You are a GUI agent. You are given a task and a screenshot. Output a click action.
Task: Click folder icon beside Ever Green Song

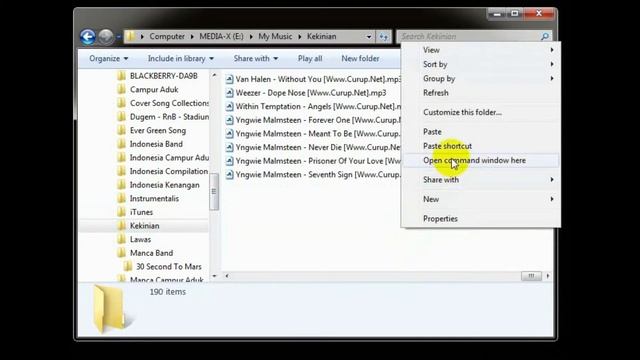point(121,130)
